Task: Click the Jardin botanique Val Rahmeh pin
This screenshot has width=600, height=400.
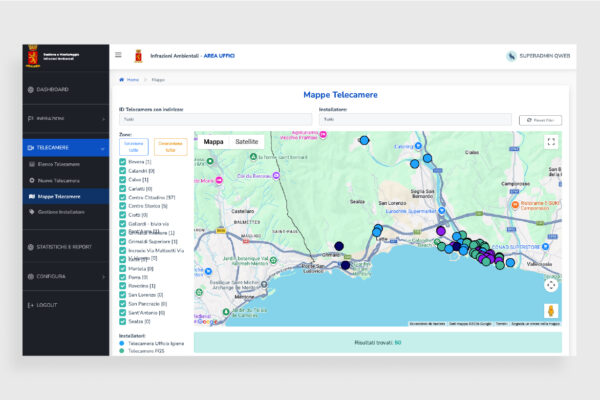Action: point(273,261)
